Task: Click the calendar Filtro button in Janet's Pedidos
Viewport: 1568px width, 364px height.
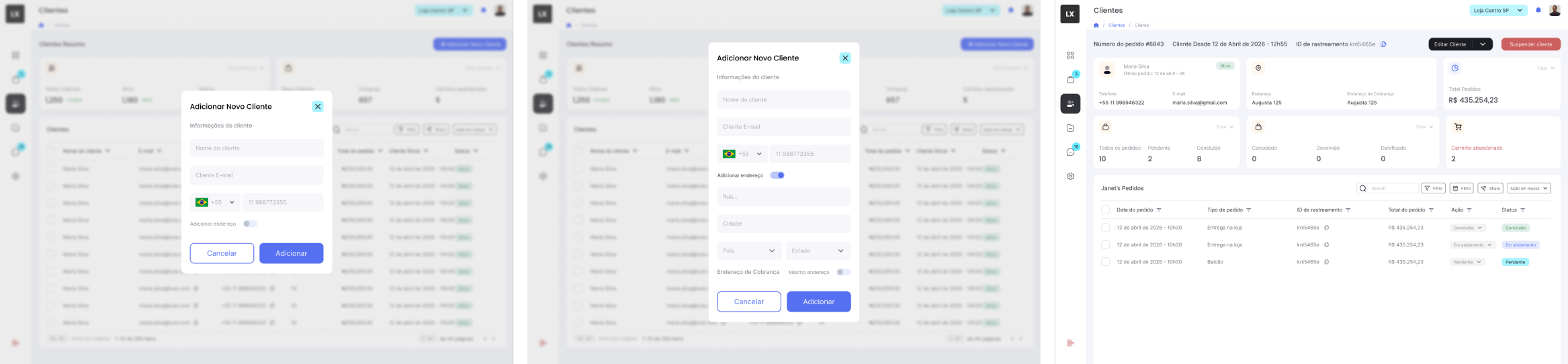Action: click(1461, 189)
